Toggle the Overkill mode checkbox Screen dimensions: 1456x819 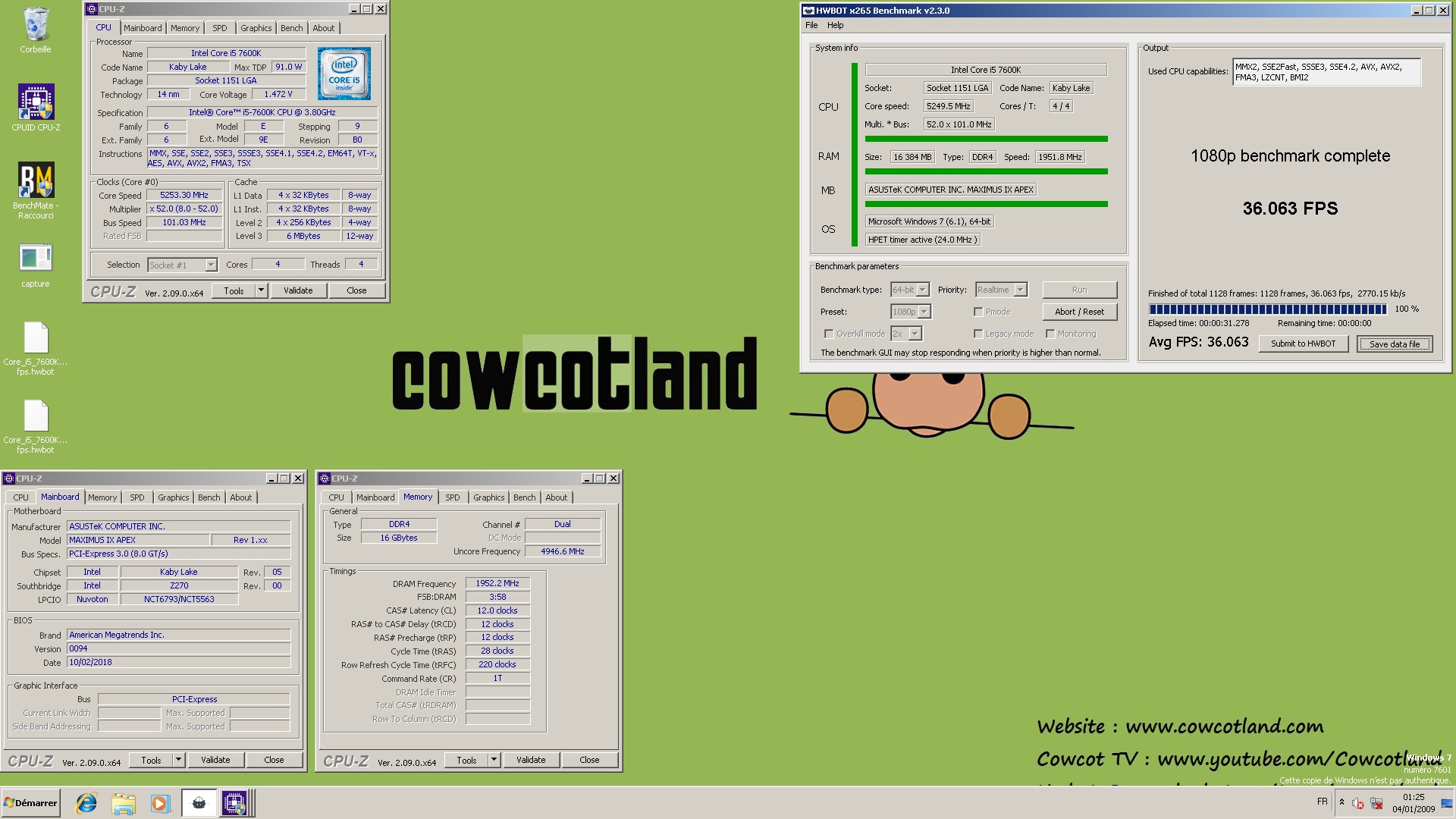click(x=829, y=334)
